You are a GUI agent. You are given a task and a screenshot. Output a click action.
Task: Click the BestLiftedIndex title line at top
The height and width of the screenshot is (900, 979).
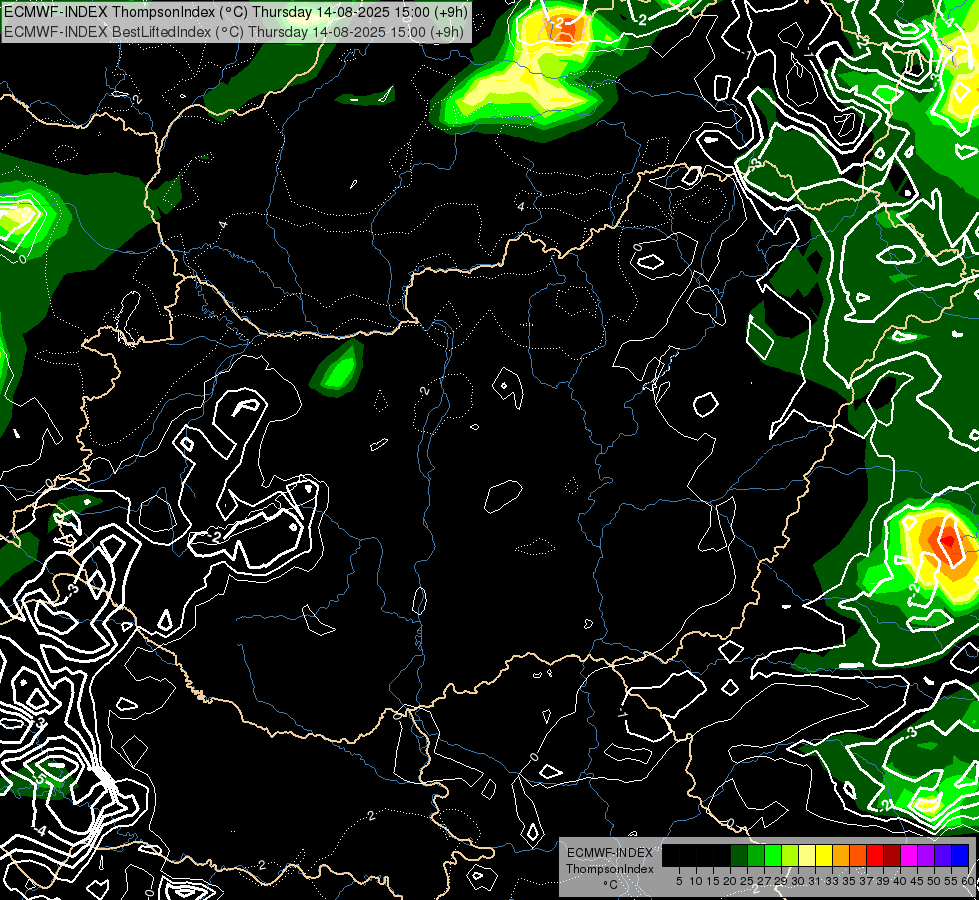234,32
